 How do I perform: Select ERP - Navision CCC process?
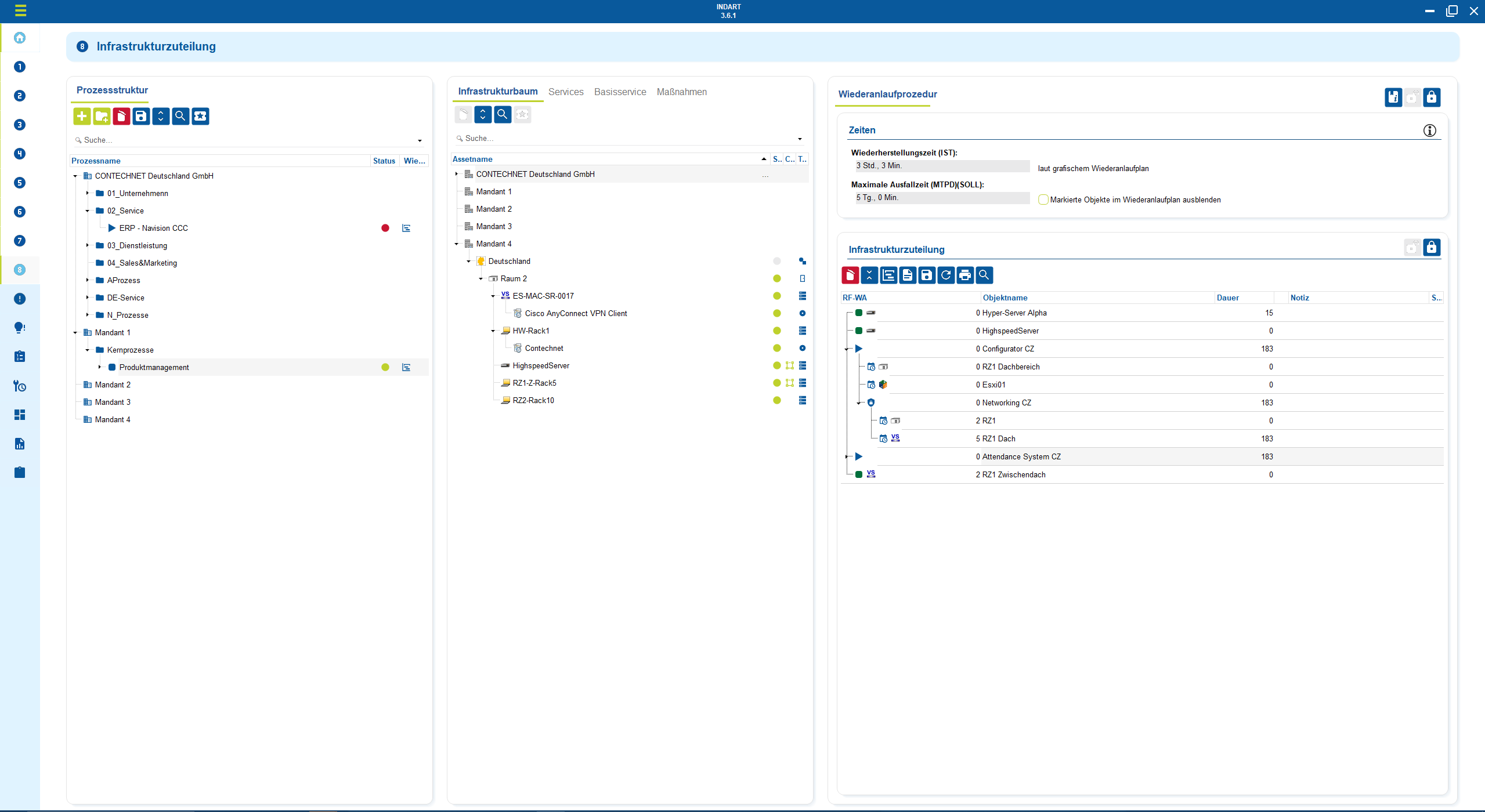(x=153, y=228)
